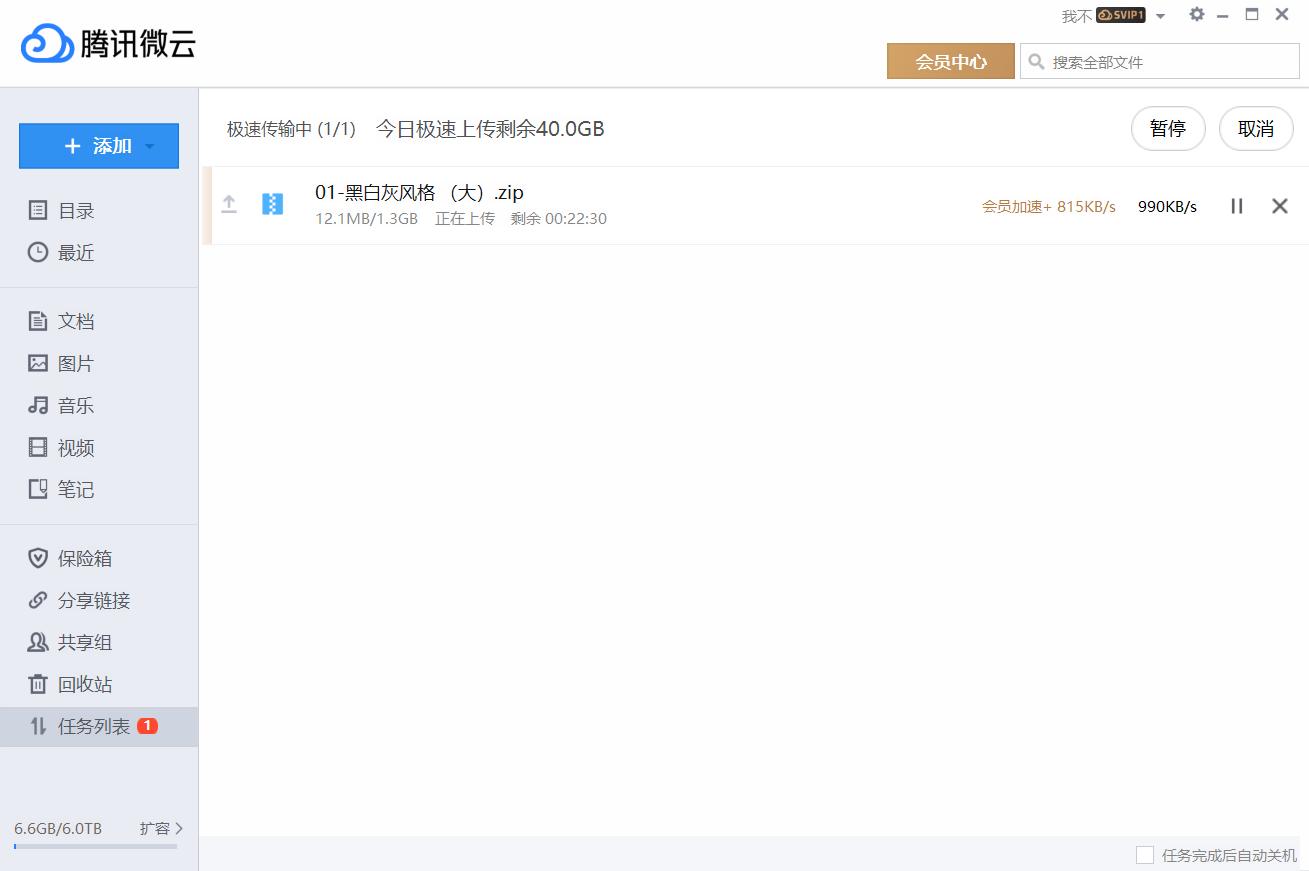Image resolution: width=1309 pixels, height=871 pixels.
Task: Click 暂停 to pause all transfers
Action: [1168, 128]
